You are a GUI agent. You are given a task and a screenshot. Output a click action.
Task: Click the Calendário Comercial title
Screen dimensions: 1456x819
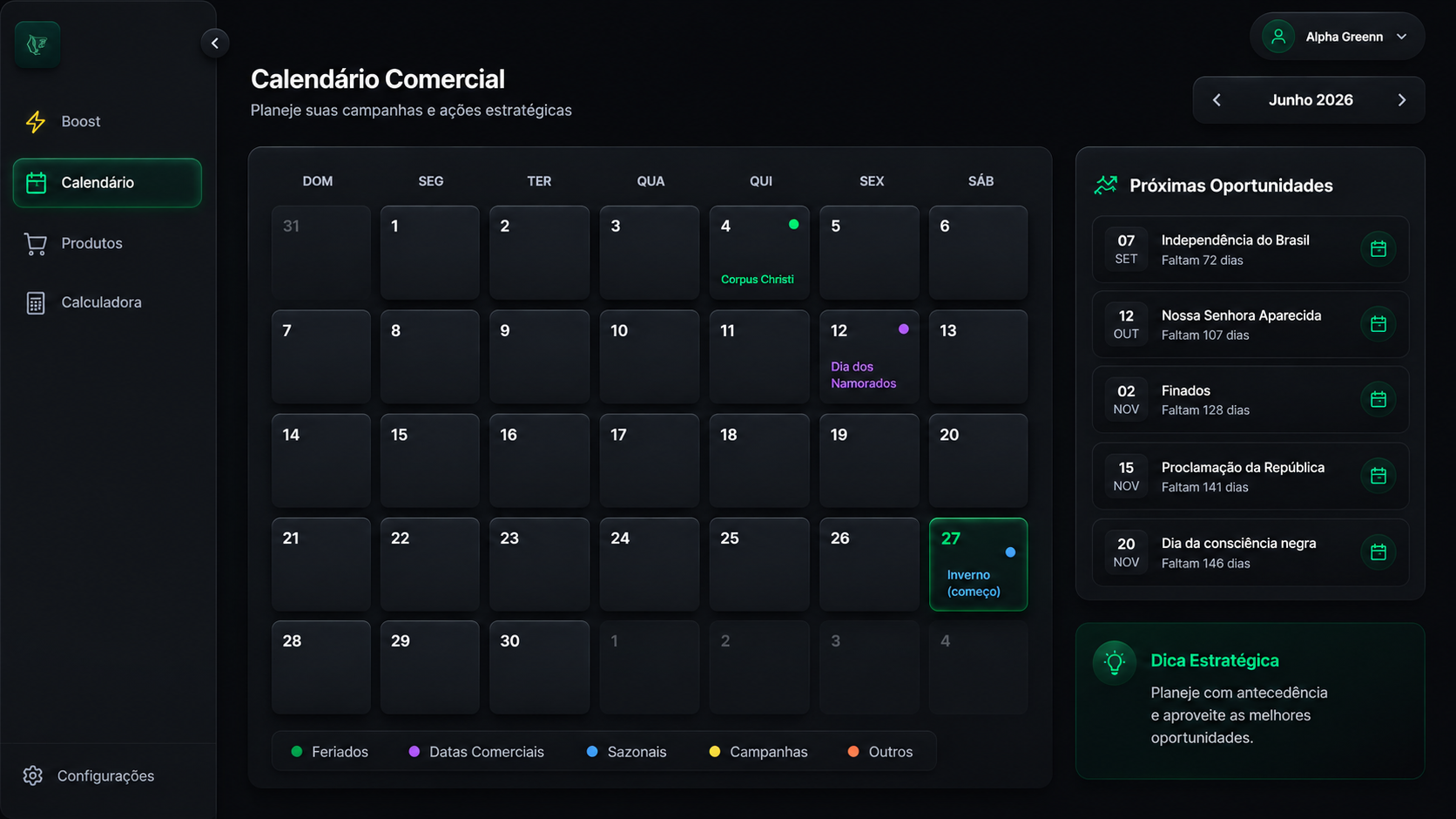coord(378,79)
